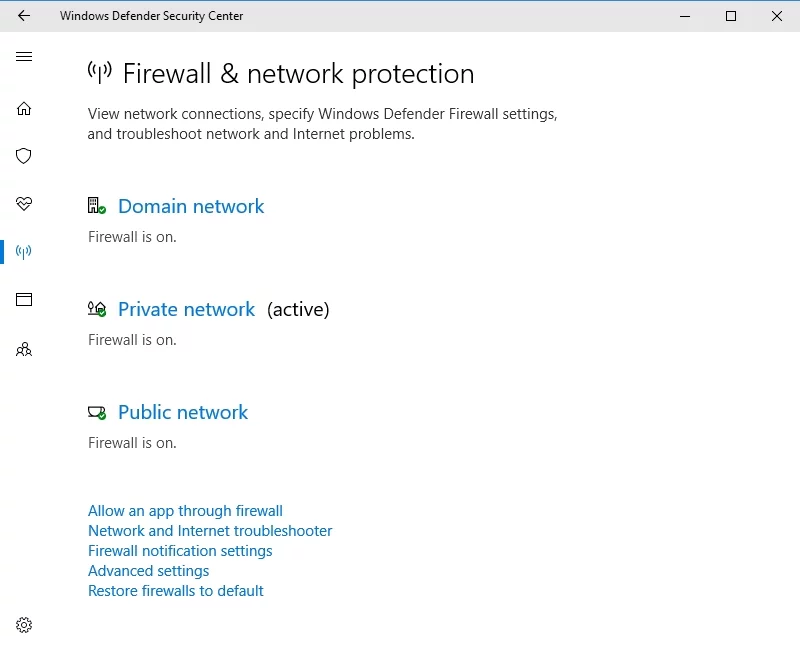This screenshot has height=655, width=800.
Task: Open Advanced settings link
Action: (149, 571)
